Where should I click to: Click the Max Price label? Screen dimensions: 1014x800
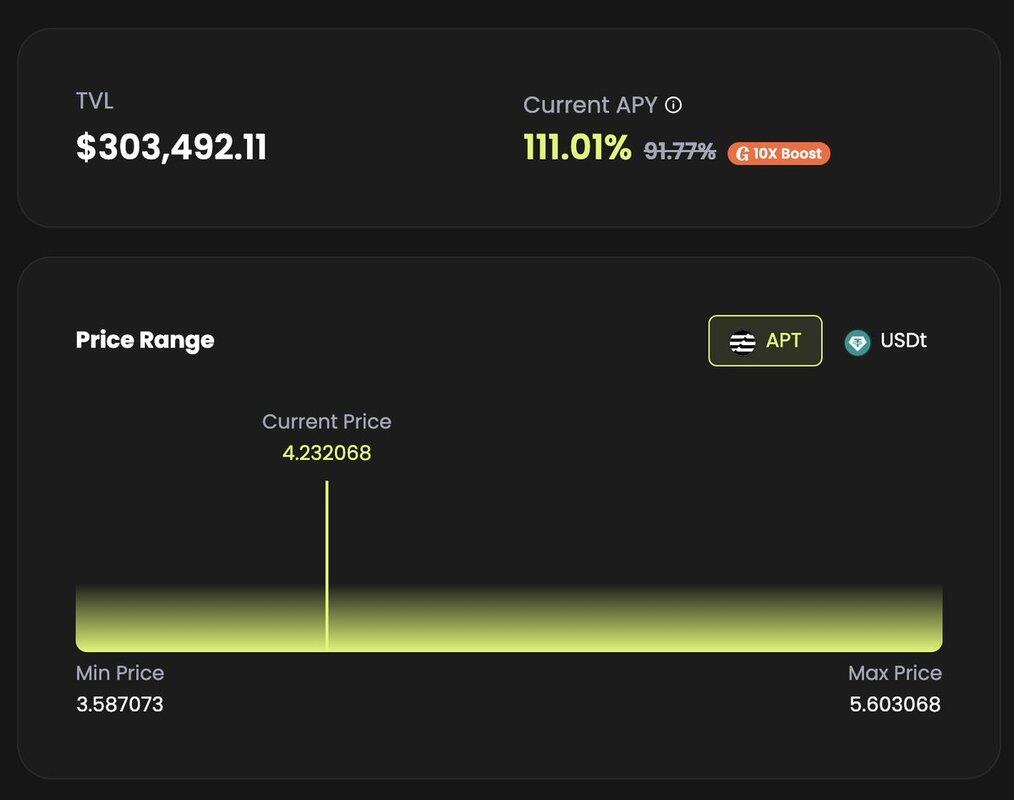[895, 673]
